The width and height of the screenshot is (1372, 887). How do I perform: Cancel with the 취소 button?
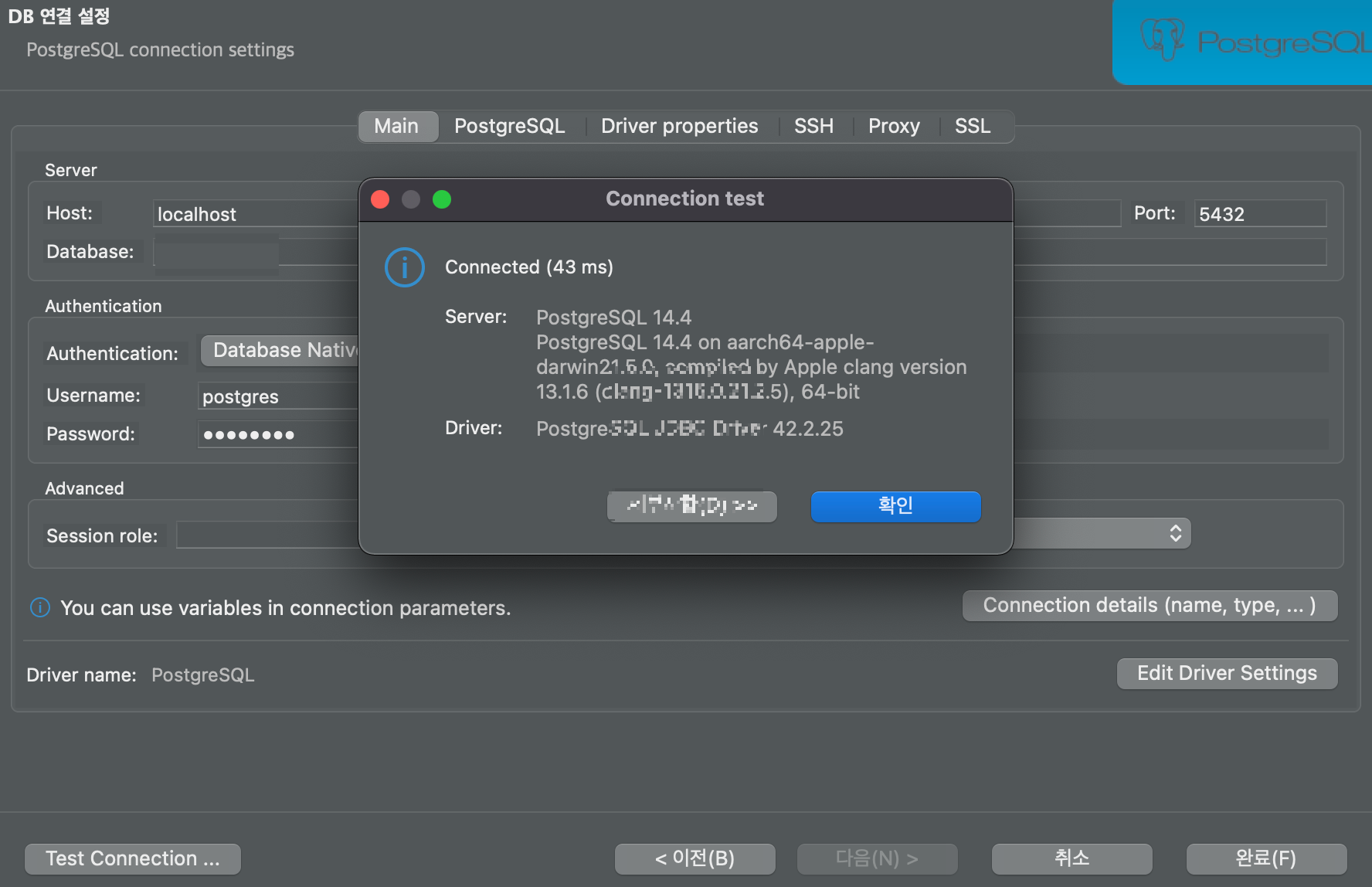[x=1072, y=858]
